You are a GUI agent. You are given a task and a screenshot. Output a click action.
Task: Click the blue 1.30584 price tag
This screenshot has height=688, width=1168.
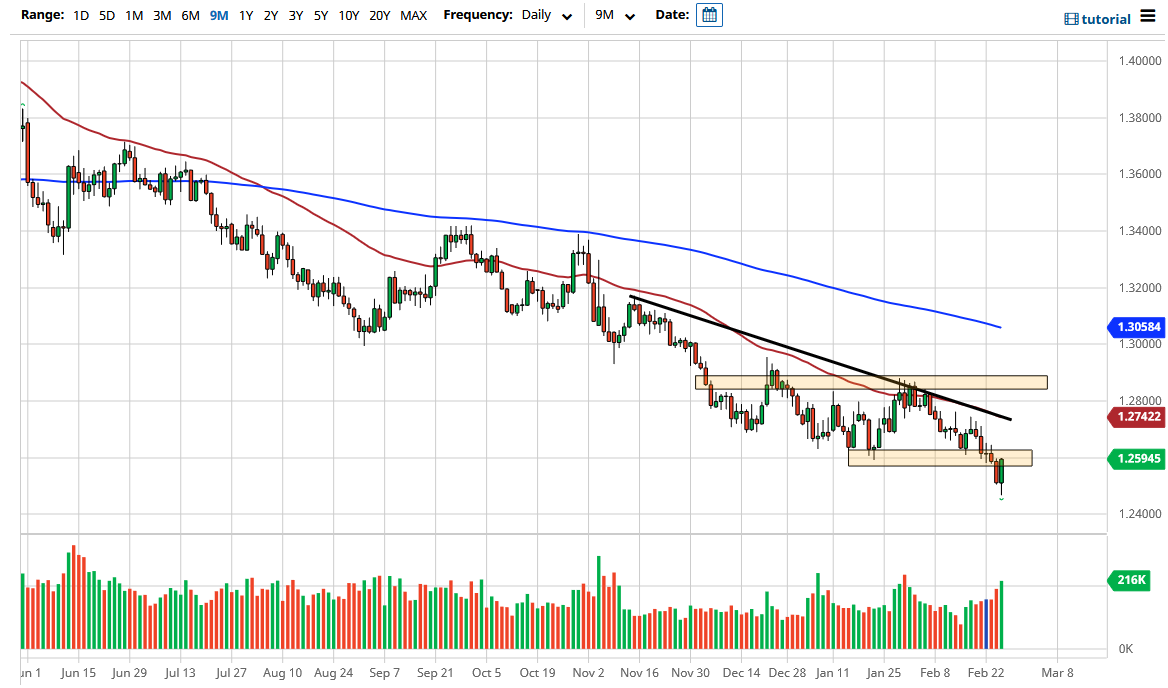click(1136, 327)
